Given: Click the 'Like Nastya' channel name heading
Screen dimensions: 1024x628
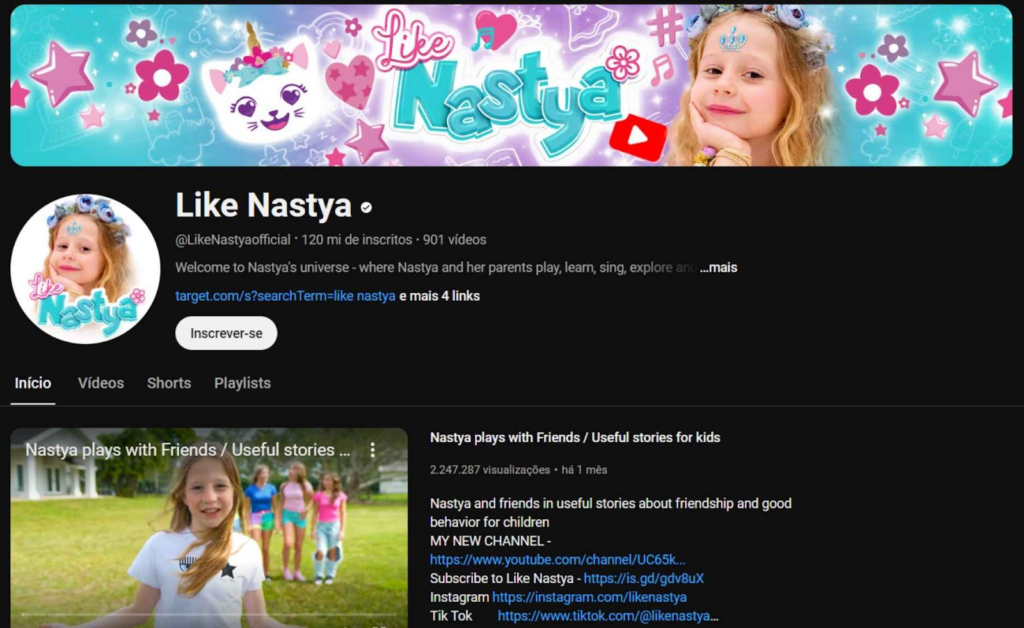Looking at the screenshot, I should coord(263,205).
